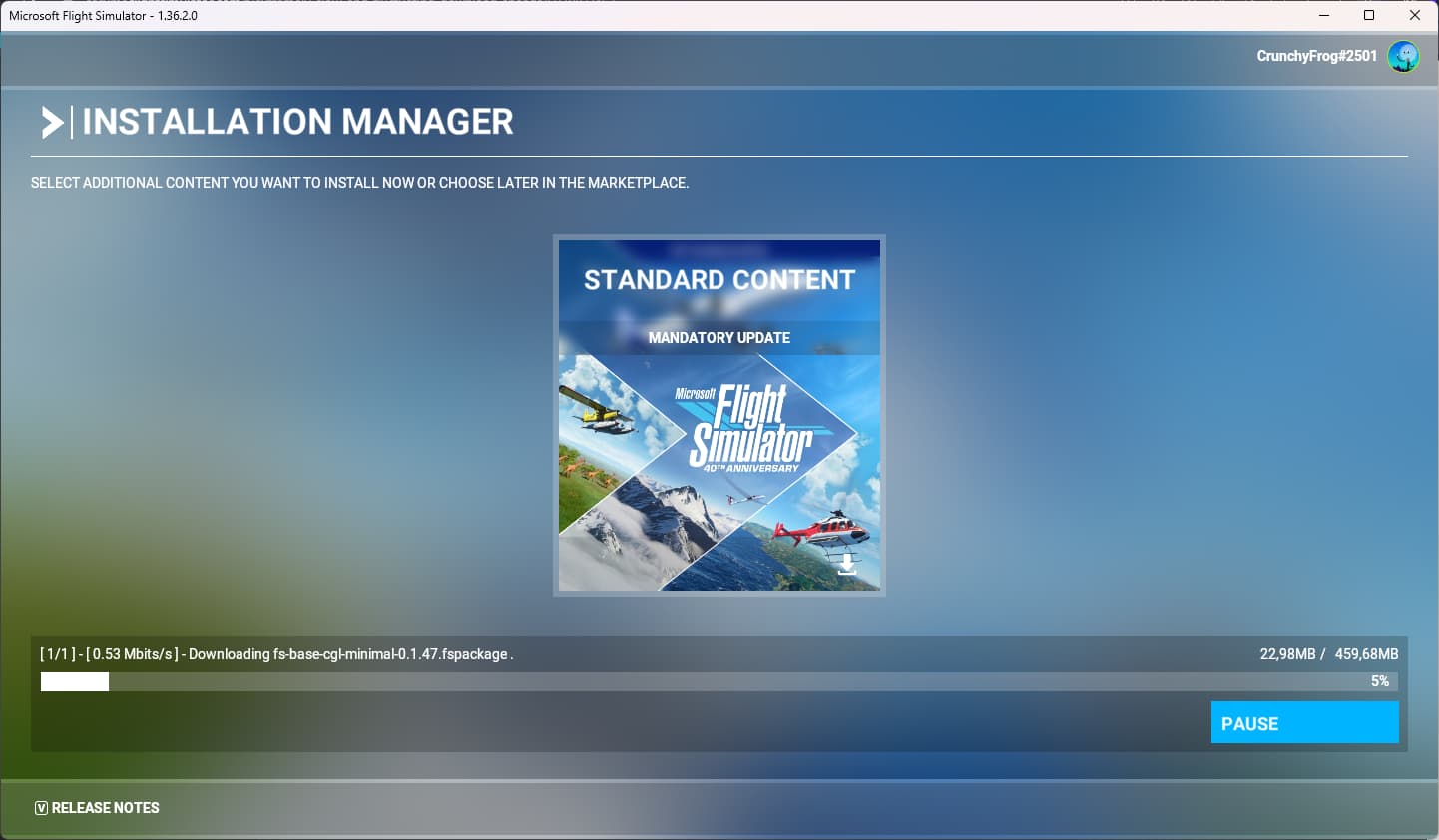
Task: Click the Installation Manager arrow logo
Action: click(51, 122)
